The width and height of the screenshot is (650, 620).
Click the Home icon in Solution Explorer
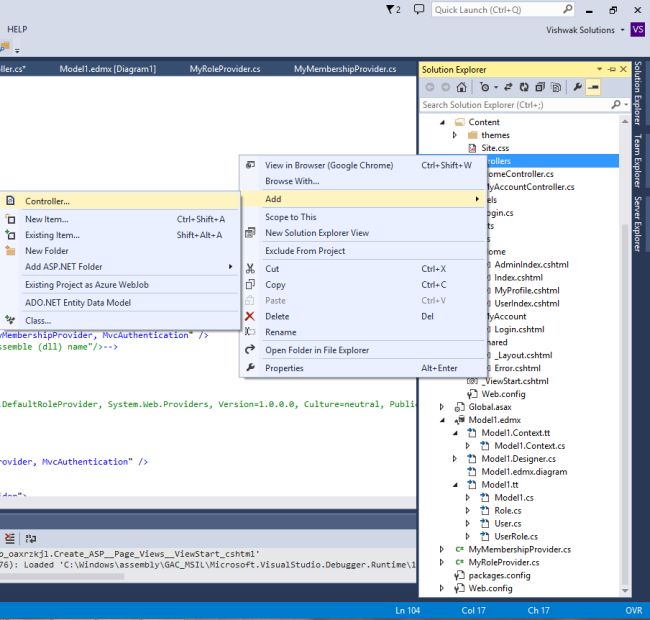(x=461, y=87)
